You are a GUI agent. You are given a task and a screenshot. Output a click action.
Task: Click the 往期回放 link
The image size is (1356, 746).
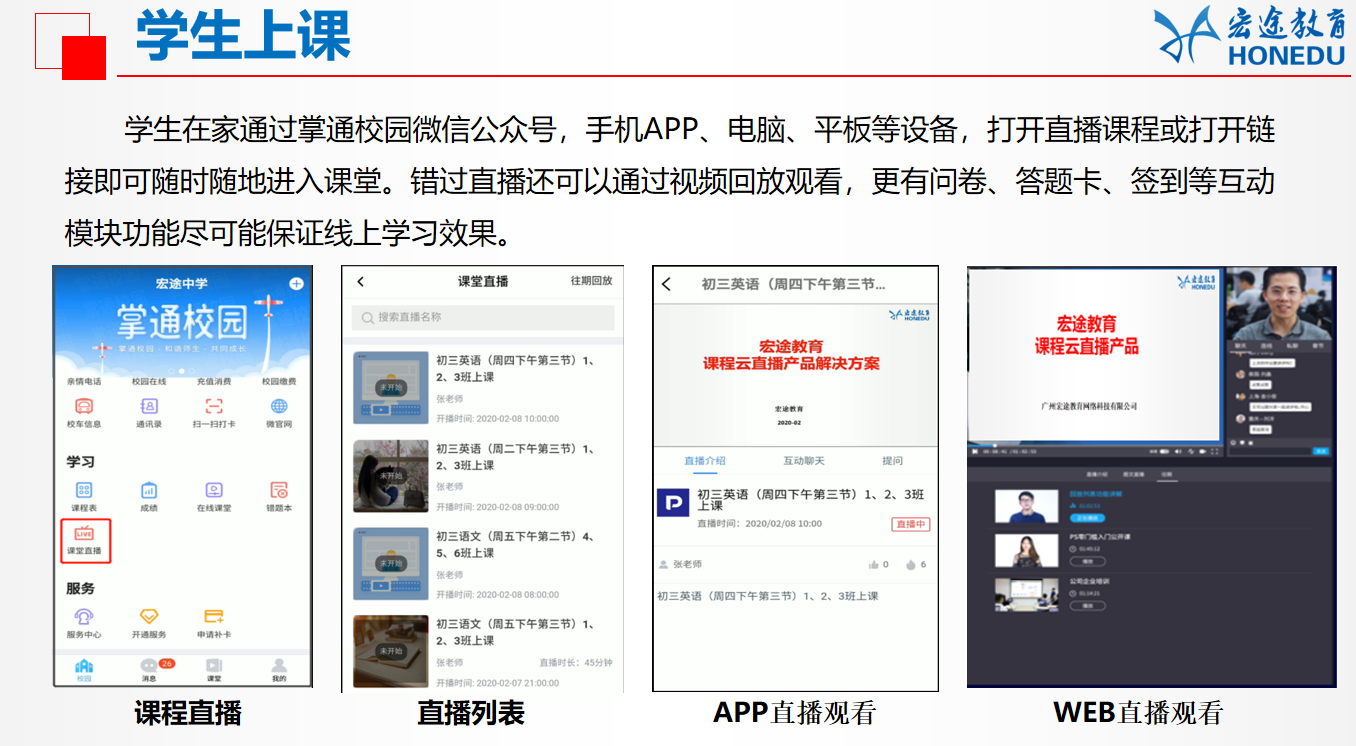(591, 281)
